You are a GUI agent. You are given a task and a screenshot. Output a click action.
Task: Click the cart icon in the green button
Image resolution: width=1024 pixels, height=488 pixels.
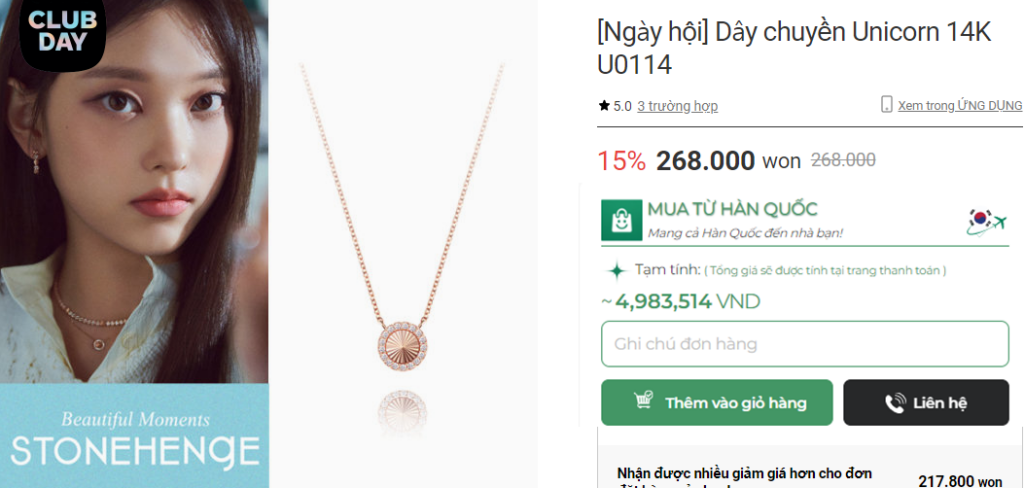click(644, 402)
